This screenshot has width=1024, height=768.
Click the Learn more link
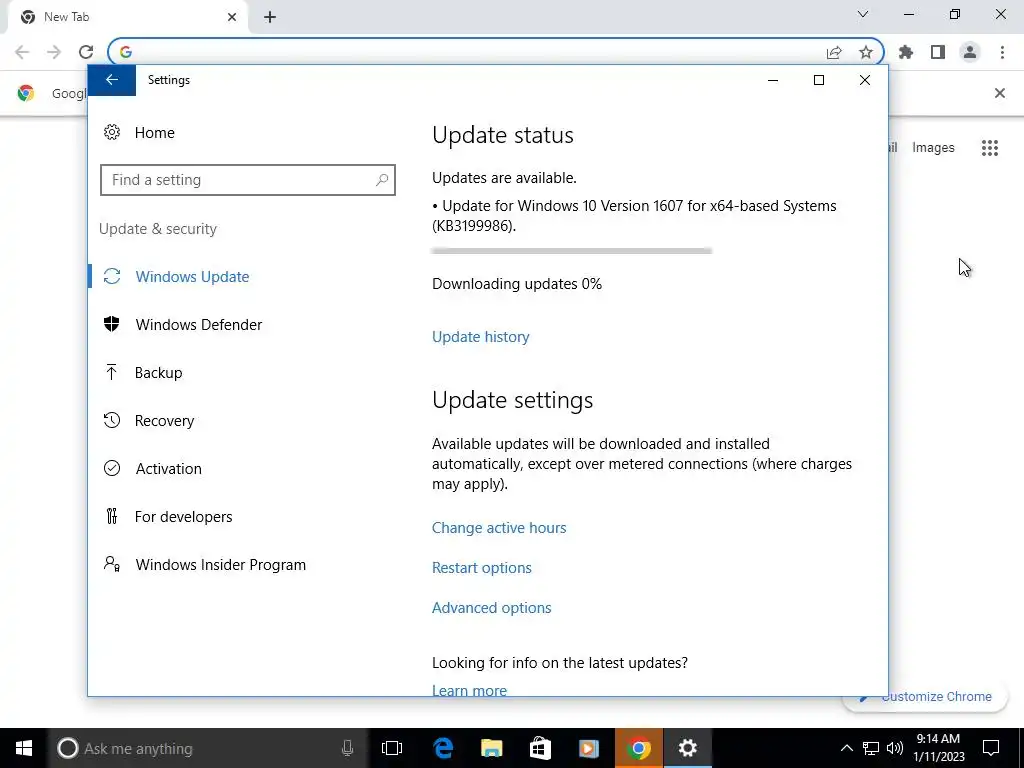[469, 690]
